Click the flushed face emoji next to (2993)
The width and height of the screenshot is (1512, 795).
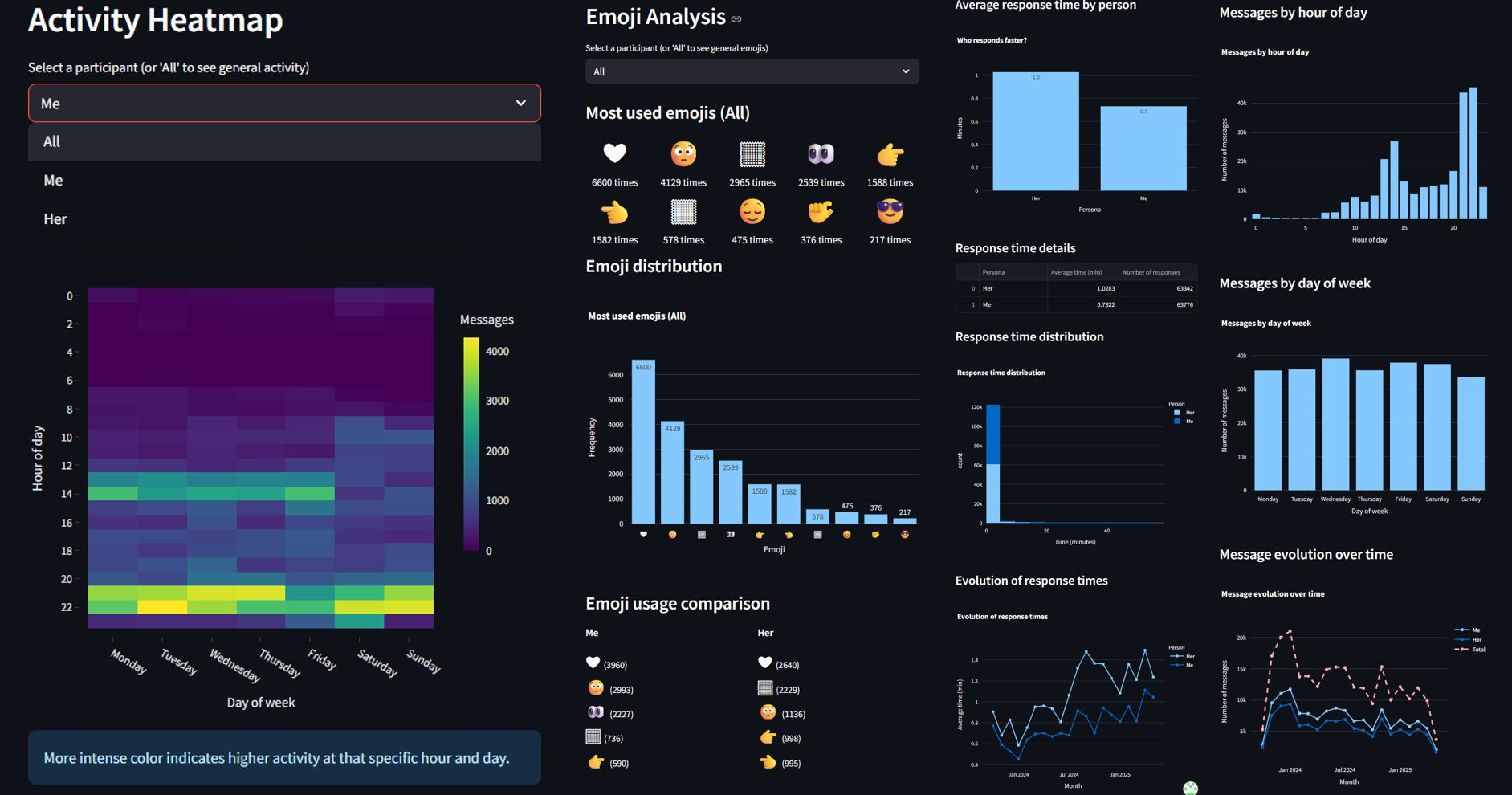595,687
